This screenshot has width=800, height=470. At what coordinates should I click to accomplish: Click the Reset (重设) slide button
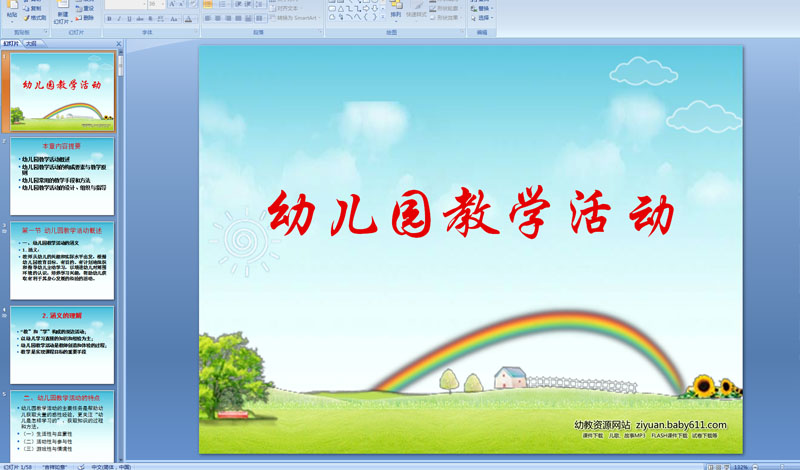pyautogui.click(x=85, y=8)
